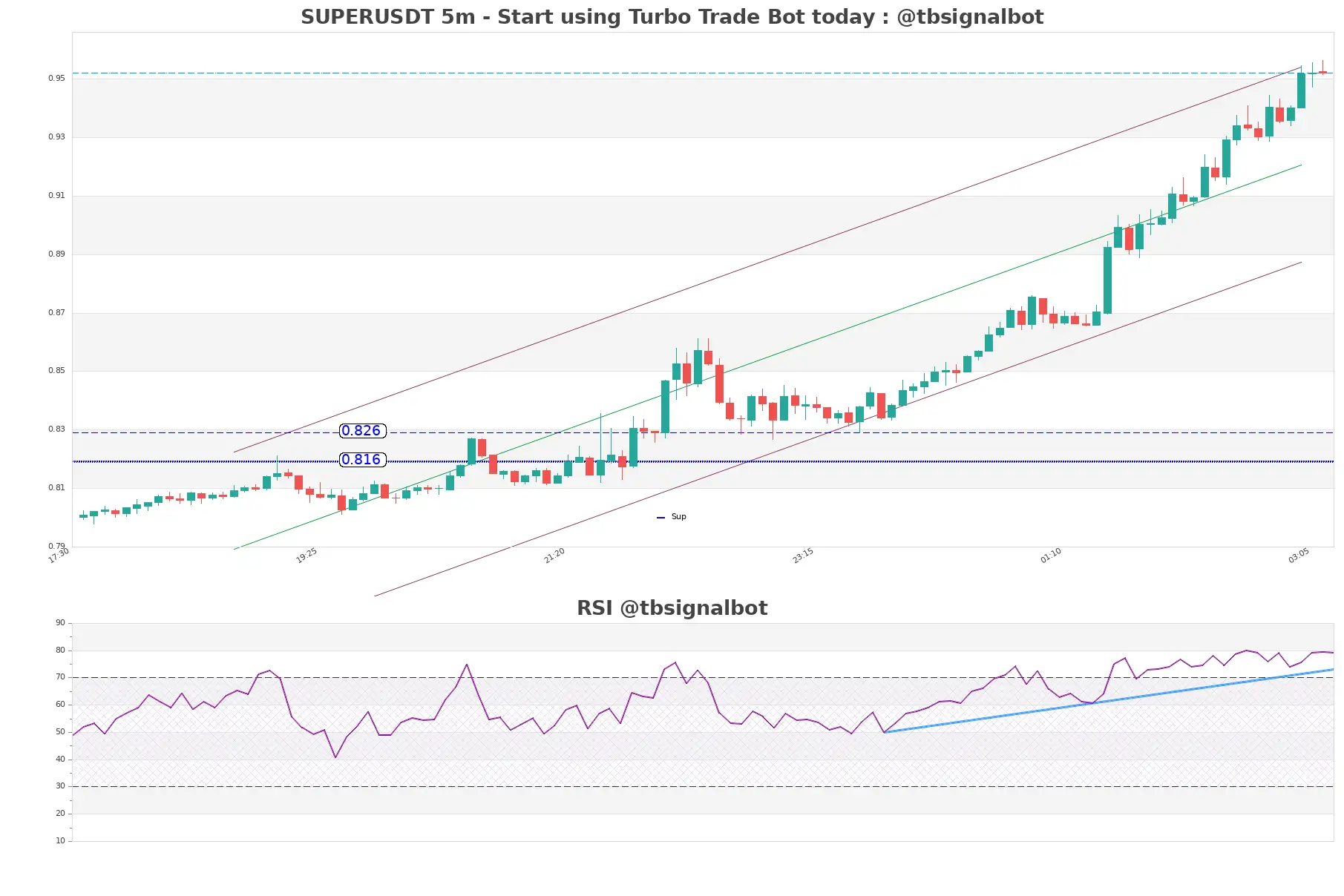
Task: Click the RSI 40 axis label
Action: click(x=60, y=760)
